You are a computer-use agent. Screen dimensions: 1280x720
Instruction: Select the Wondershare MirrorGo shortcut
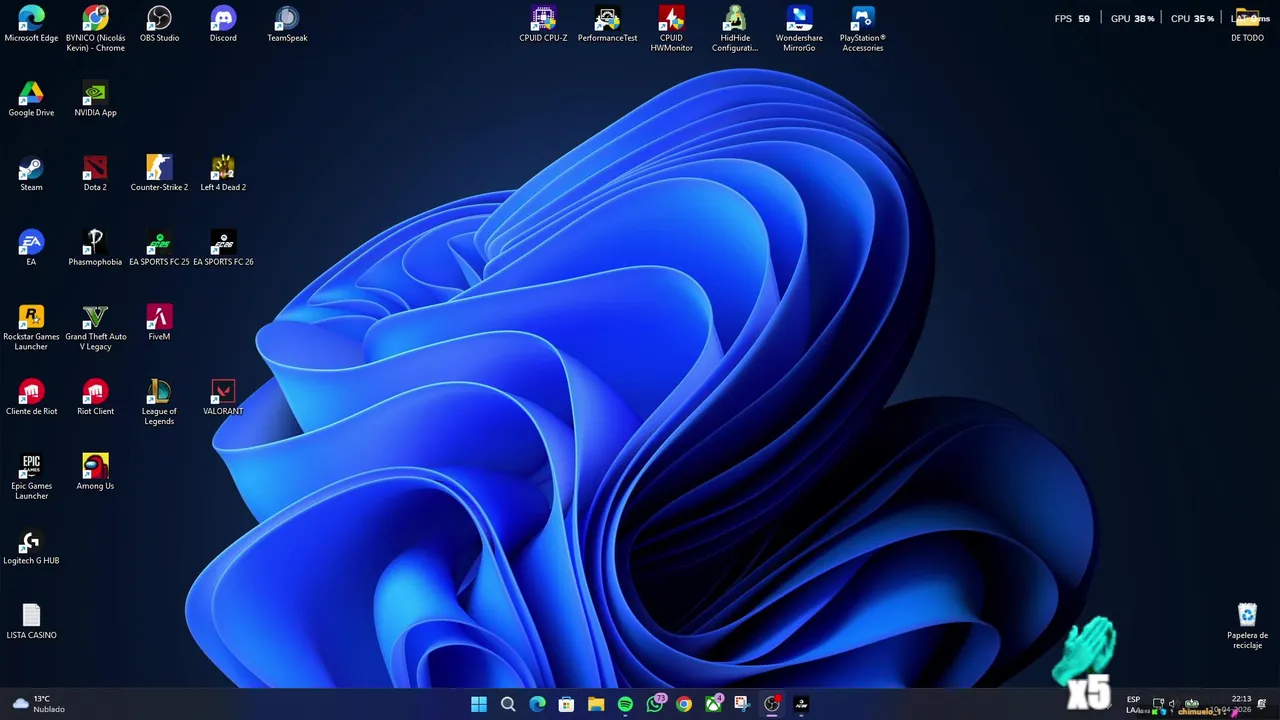[799, 29]
